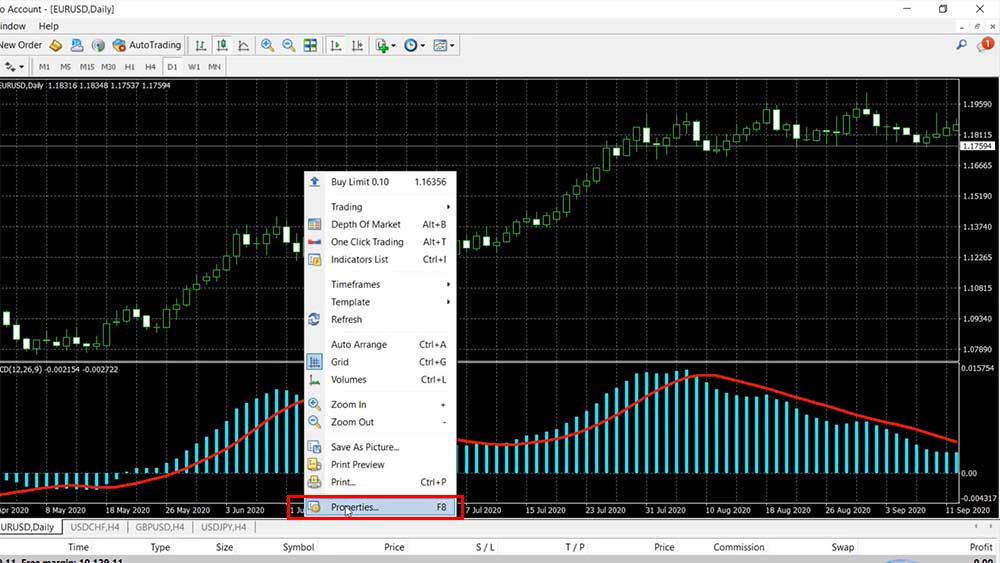Select the candlestick chart icon in toolbar
This screenshot has width=1000, height=563.
[222, 45]
